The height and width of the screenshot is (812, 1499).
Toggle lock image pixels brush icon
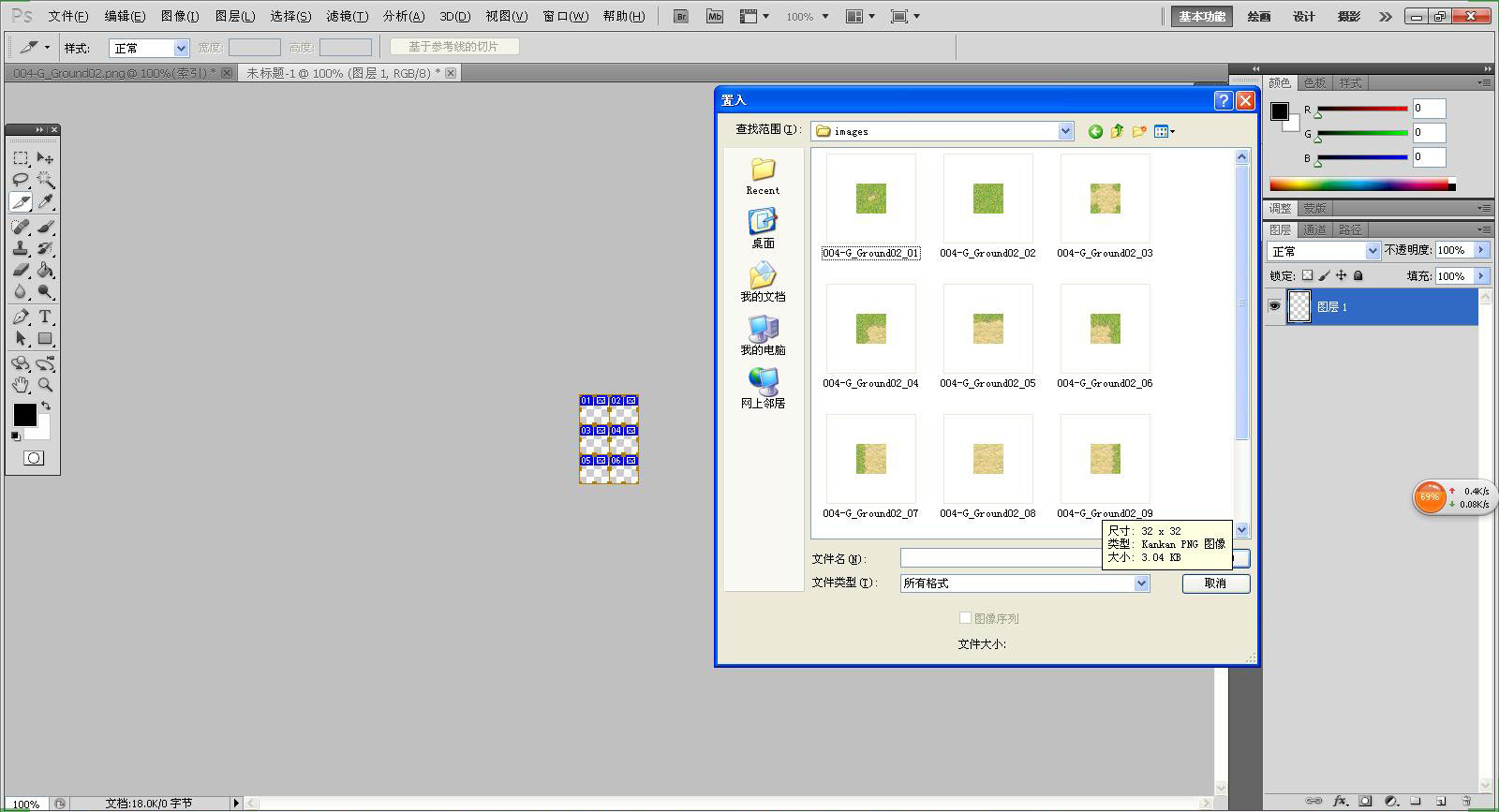pyautogui.click(x=1324, y=275)
